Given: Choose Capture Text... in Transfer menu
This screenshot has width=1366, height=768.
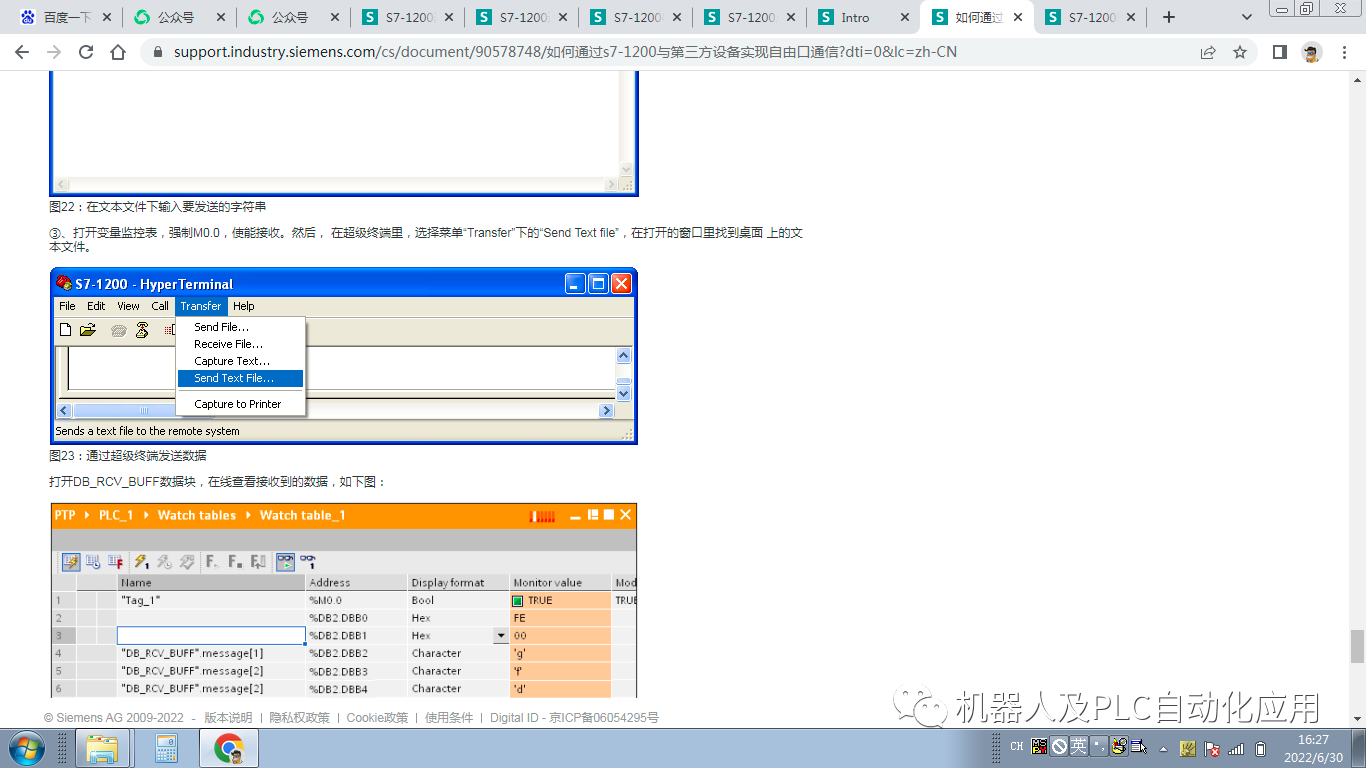Looking at the screenshot, I should 240,361.
